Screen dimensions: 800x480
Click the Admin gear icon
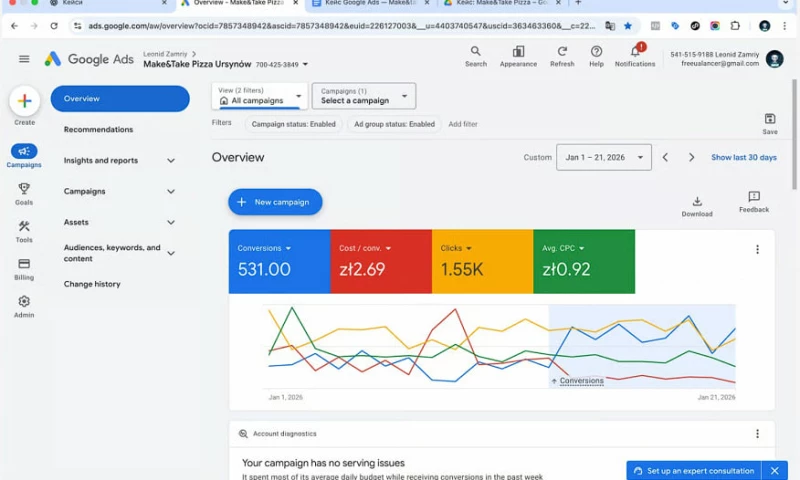pos(24,302)
